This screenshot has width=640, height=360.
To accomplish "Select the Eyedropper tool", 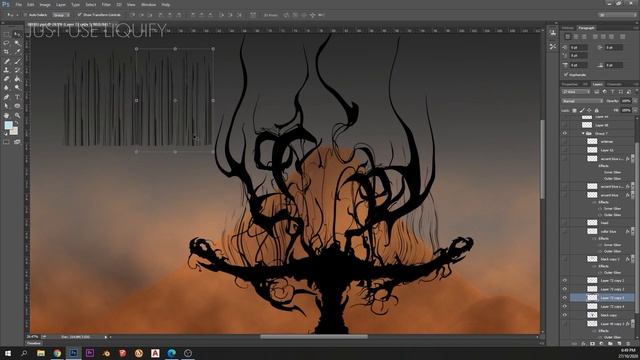I will pyautogui.click(x=17, y=52).
